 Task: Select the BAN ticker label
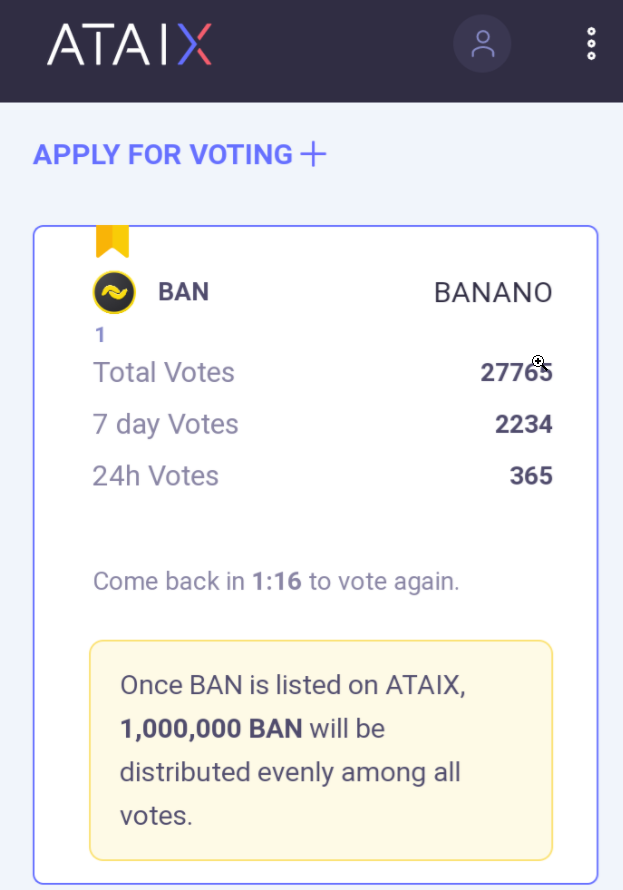(183, 292)
